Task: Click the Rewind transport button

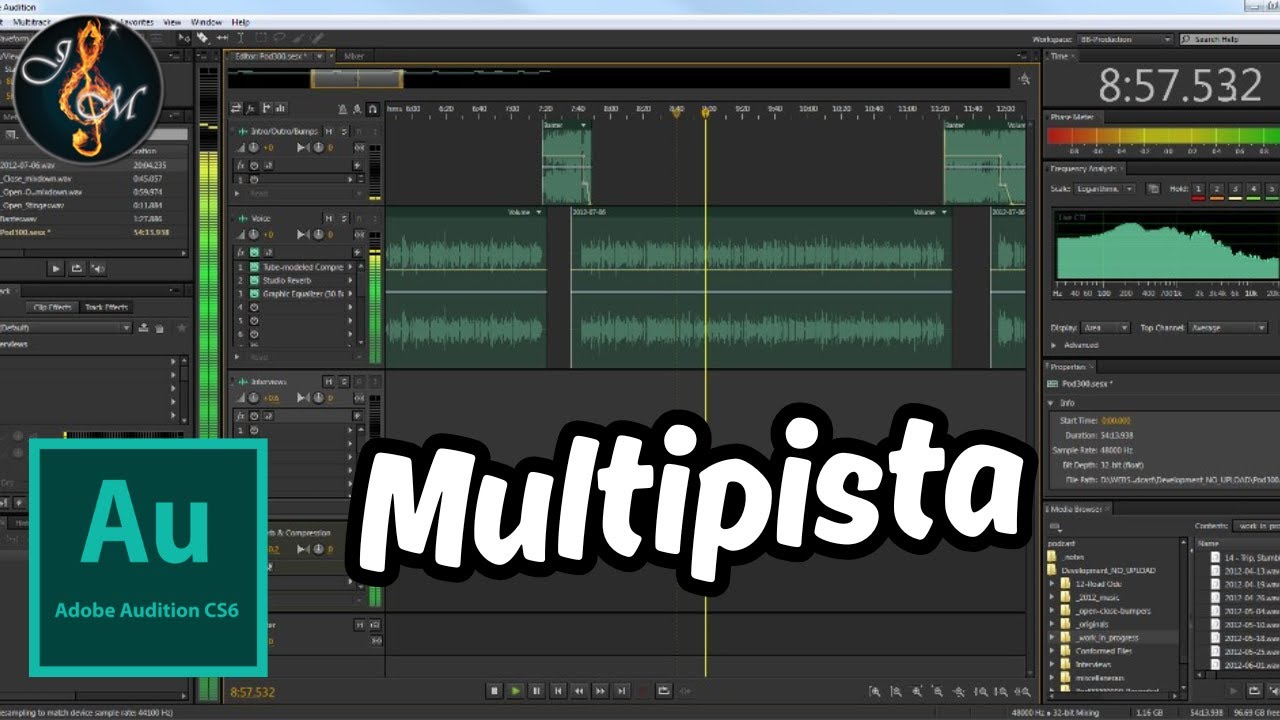Action: tap(579, 690)
